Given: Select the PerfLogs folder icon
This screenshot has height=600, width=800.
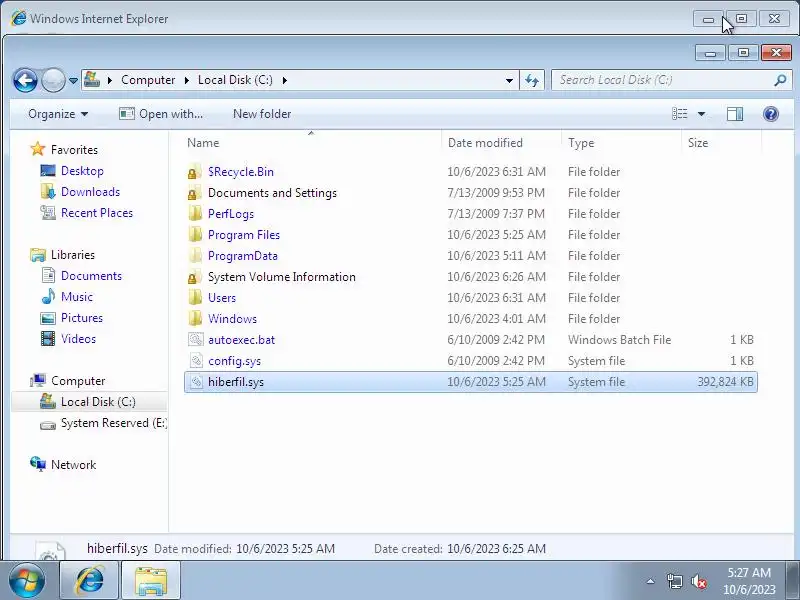Looking at the screenshot, I should pyautogui.click(x=195, y=214).
